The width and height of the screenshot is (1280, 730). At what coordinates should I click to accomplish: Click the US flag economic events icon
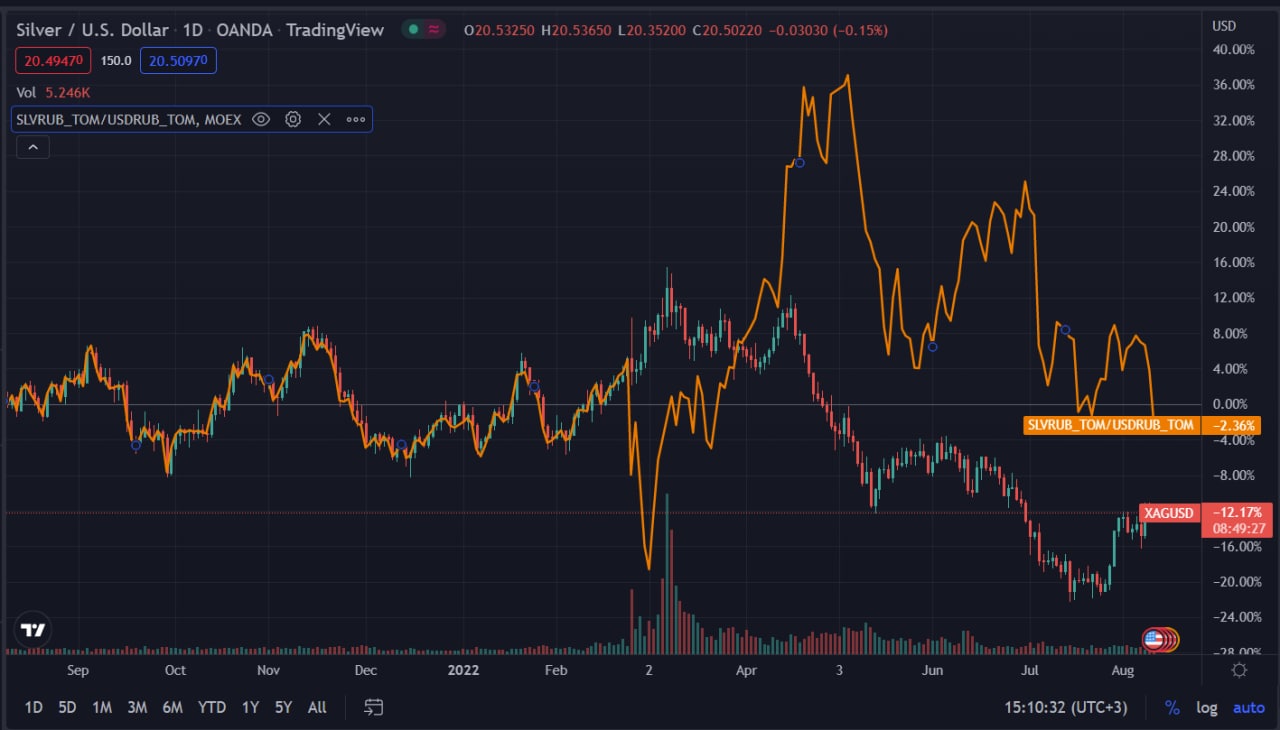1154,639
